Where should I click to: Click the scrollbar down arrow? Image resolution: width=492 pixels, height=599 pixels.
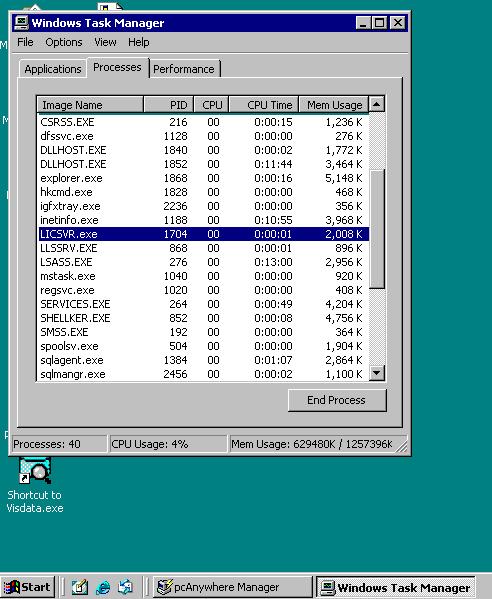pyautogui.click(x=377, y=372)
